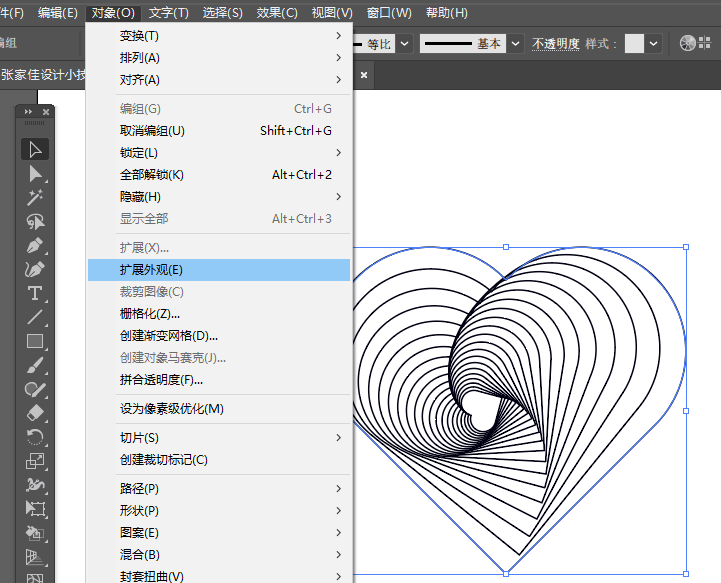Close the document tab
The width and height of the screenshot is (721, 583).
[364, 74]
